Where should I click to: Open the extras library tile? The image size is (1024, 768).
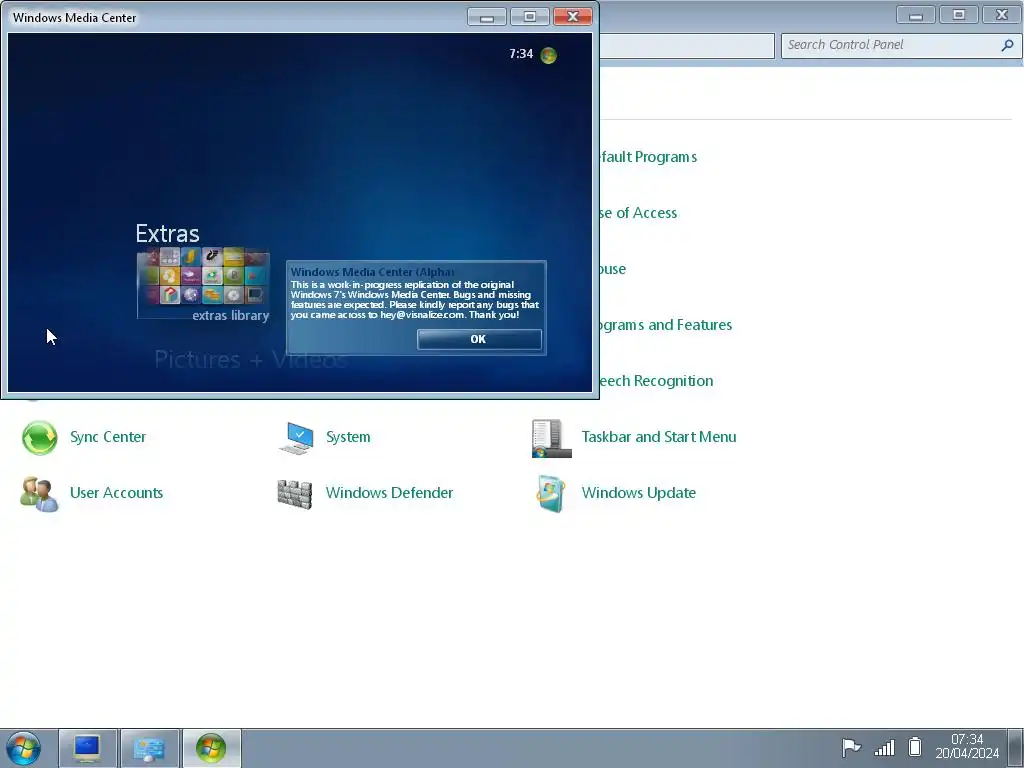coord(203,283)
